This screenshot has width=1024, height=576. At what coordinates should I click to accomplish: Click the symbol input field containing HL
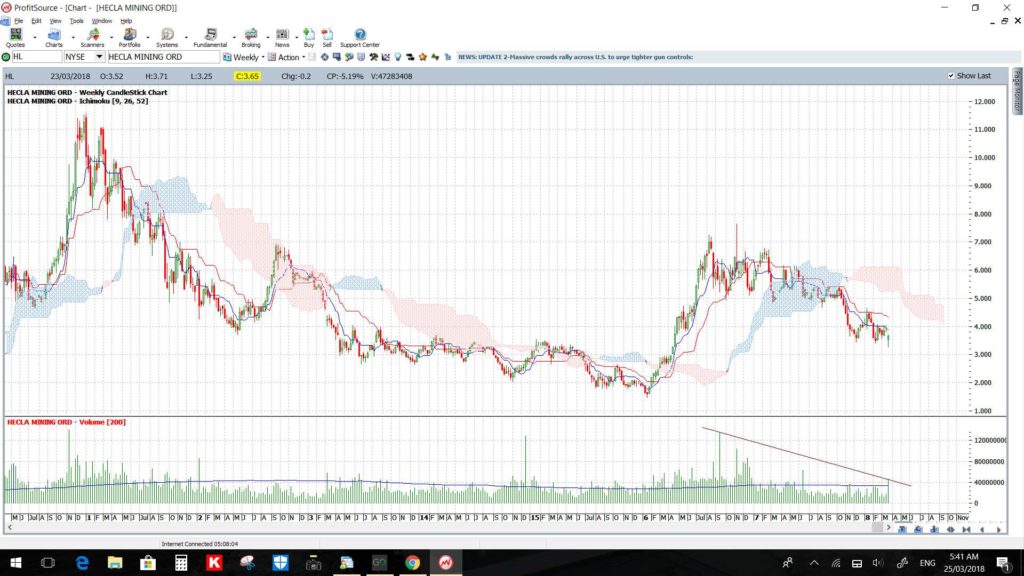pyautogui.click(x=37, y=57)
